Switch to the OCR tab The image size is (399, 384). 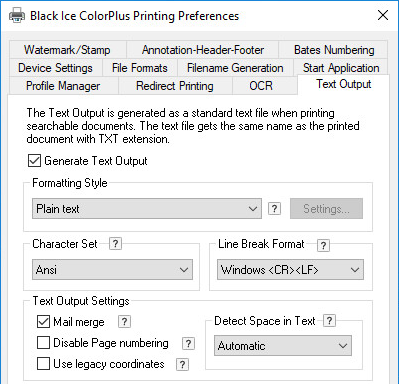tap(261, 86)
